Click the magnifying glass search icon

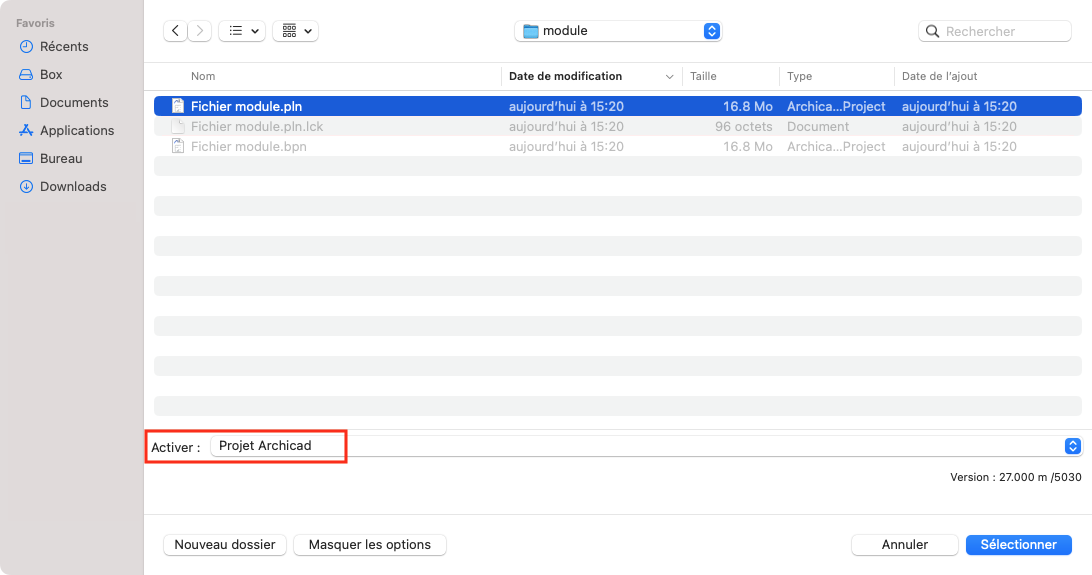coord(933,31)
